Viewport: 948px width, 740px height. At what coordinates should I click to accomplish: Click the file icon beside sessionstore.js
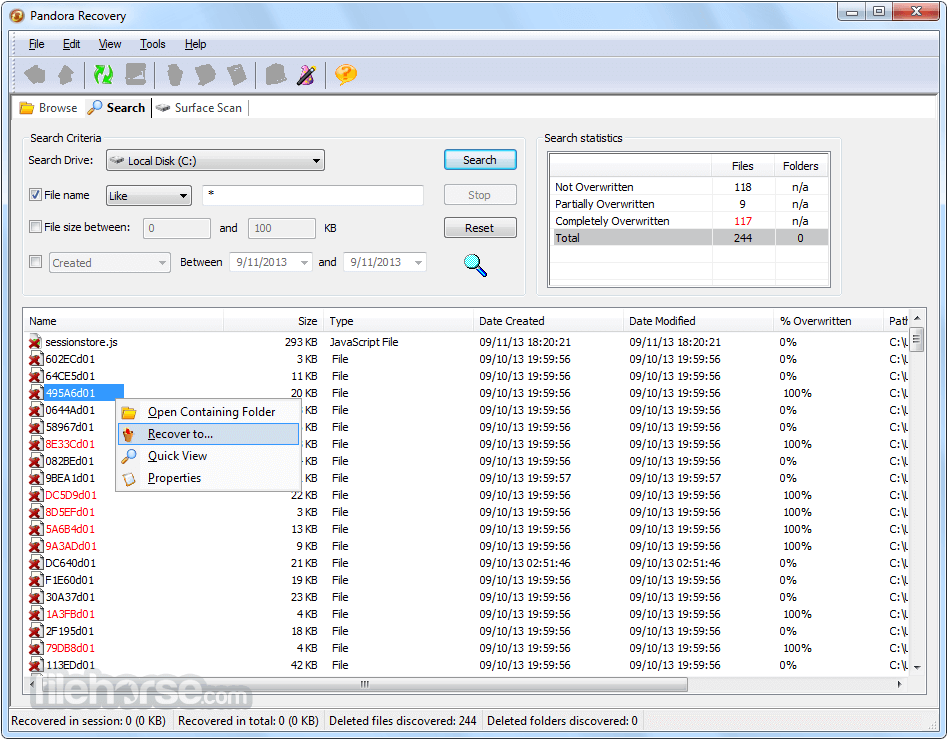[36, 342]
